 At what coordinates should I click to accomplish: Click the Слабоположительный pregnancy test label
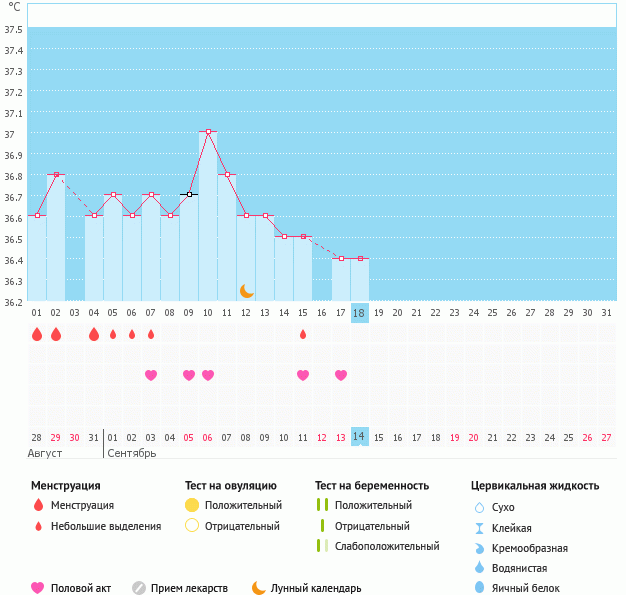(387, 546)
